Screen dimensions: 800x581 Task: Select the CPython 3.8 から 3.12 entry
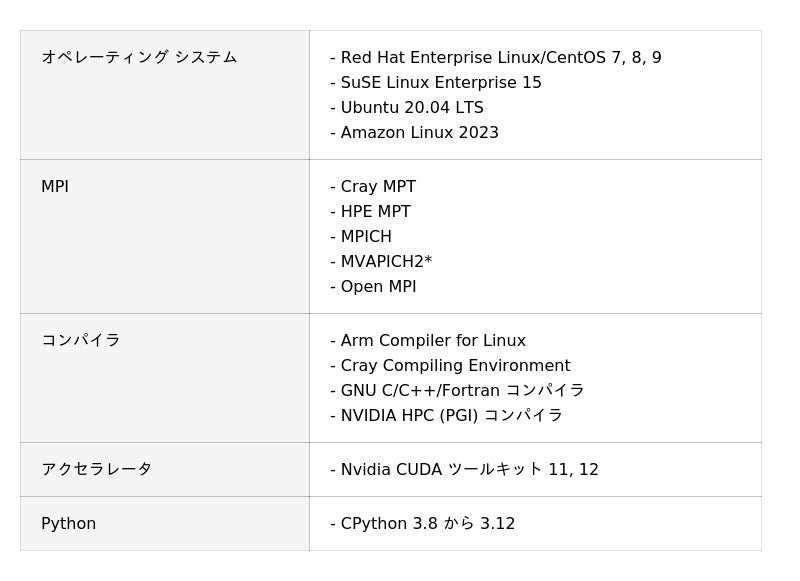422,524
